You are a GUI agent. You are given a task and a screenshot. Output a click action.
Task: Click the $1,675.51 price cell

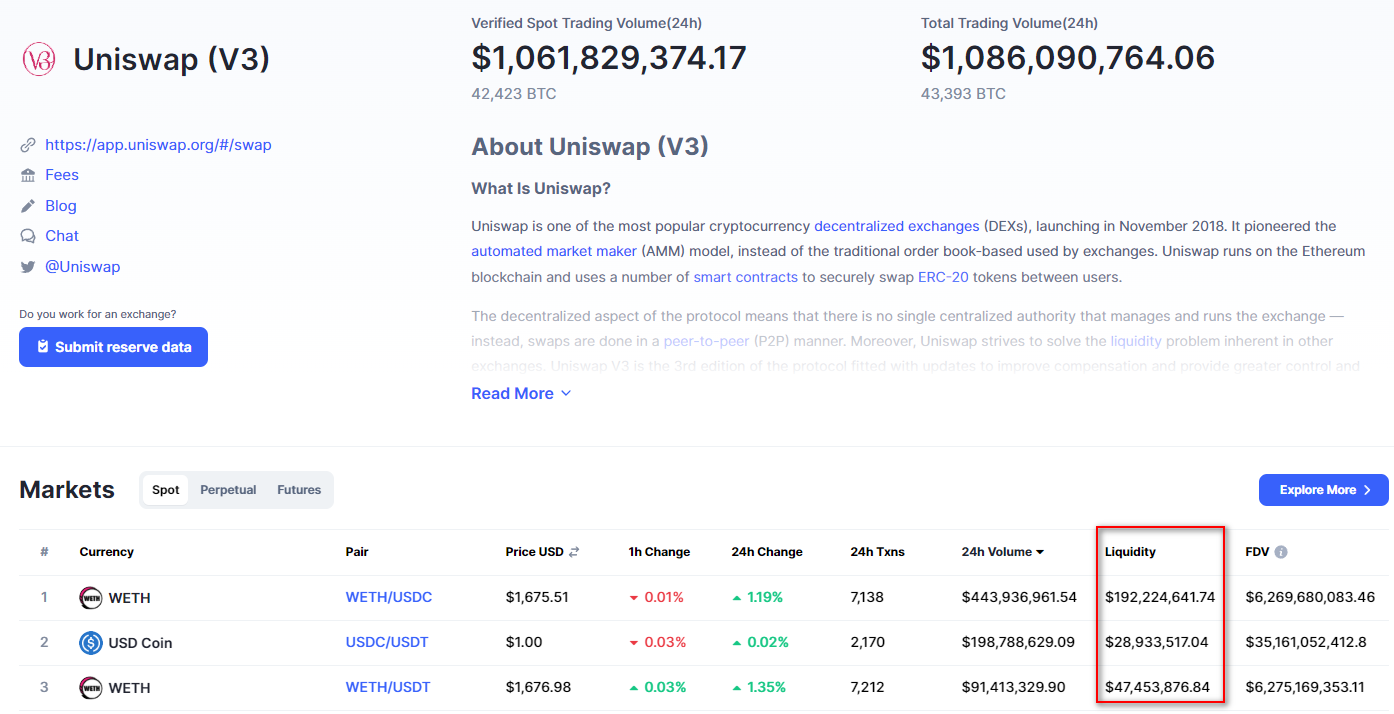(x=537, y=598)
